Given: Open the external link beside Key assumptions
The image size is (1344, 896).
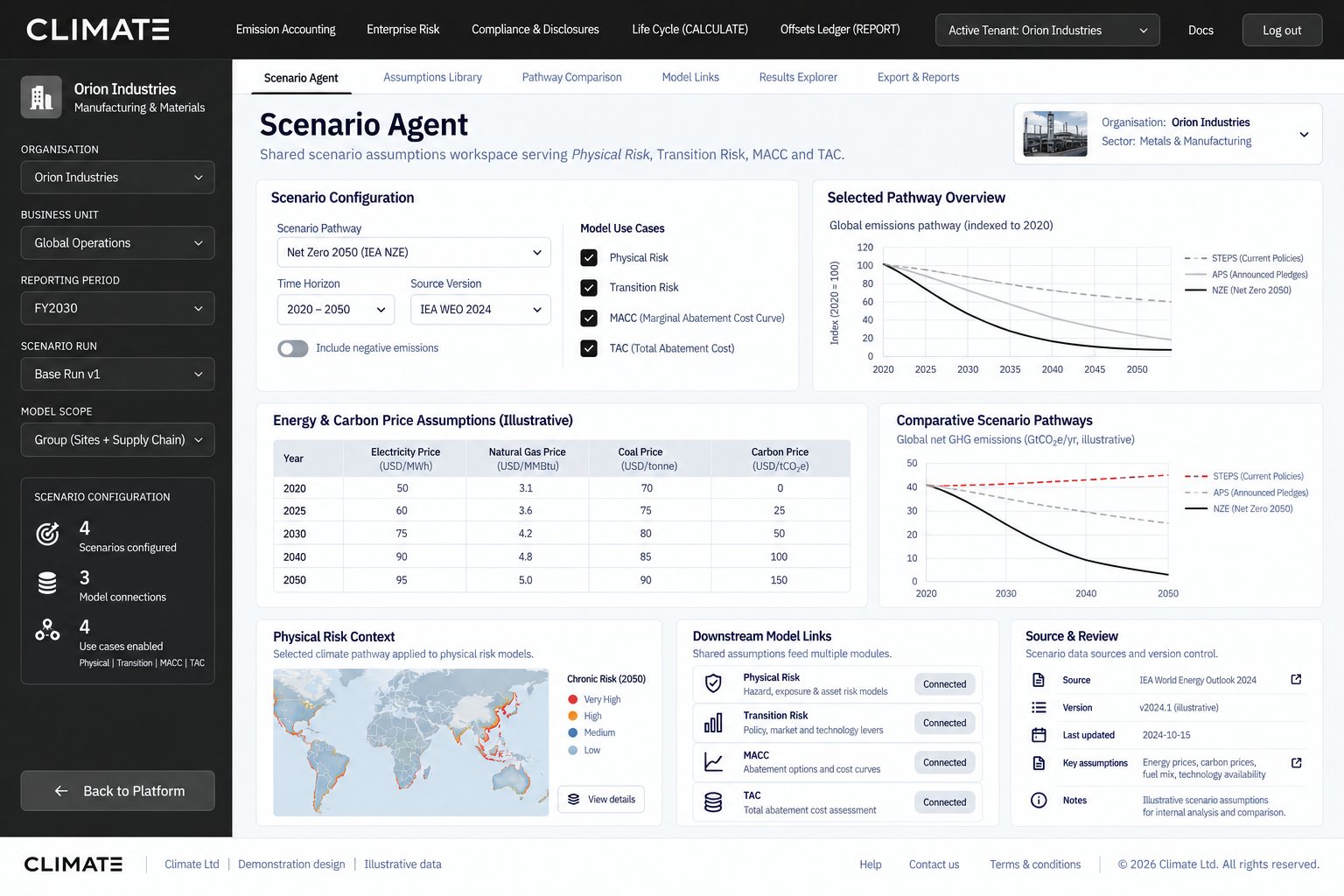Looking at the screenshot, I should [x=1296, y=763].
